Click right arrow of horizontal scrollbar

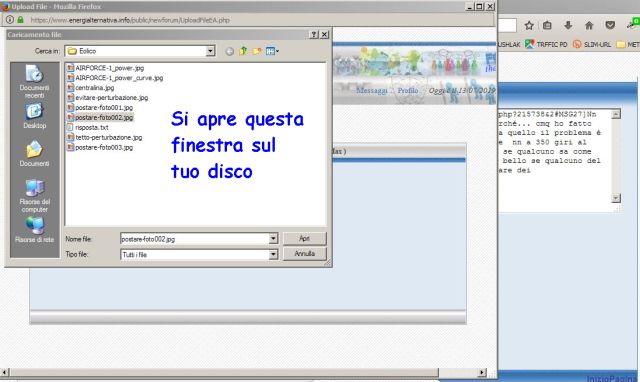pyautogui.click(x=482, y=372)
